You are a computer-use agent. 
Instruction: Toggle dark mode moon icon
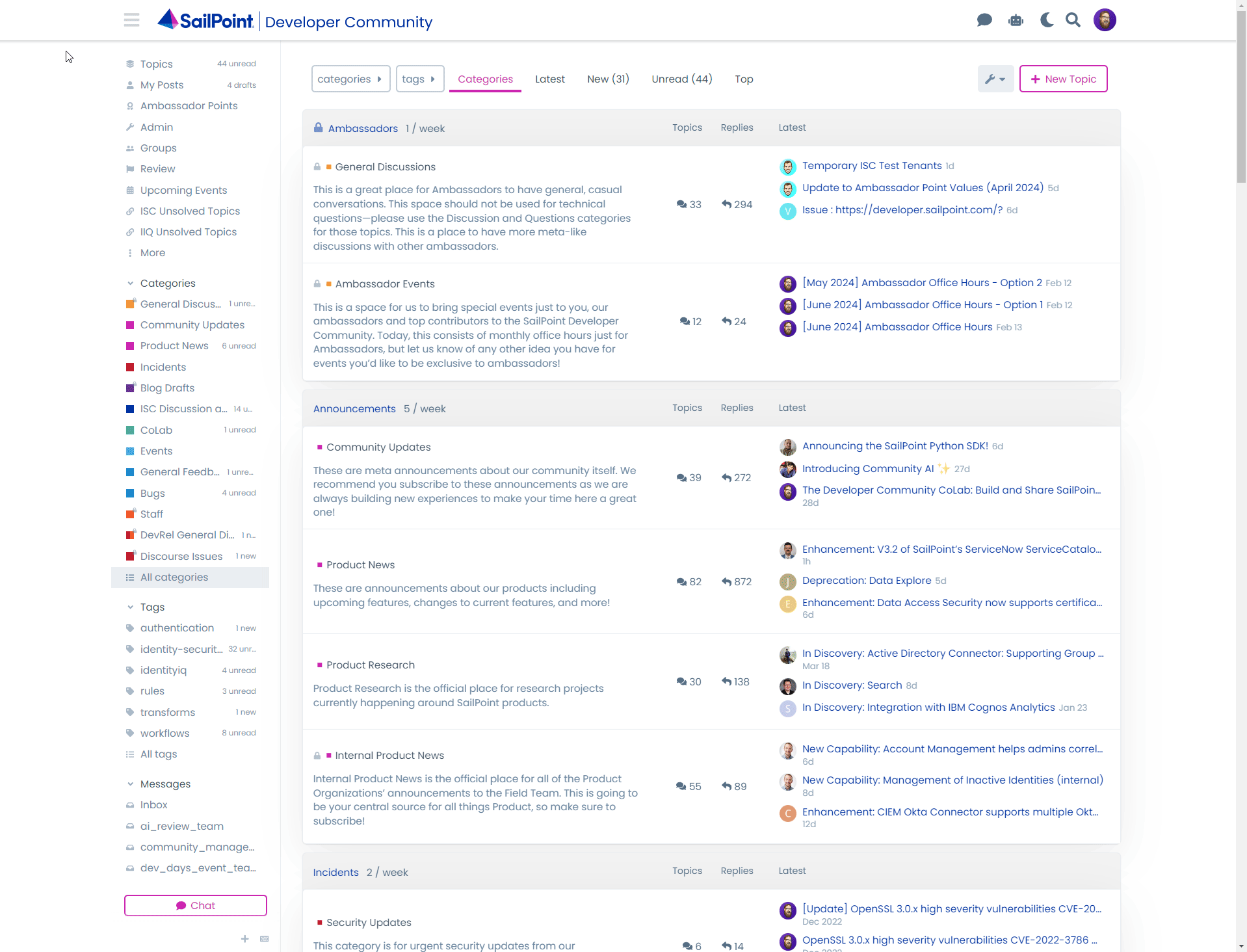click(1047, 20)
